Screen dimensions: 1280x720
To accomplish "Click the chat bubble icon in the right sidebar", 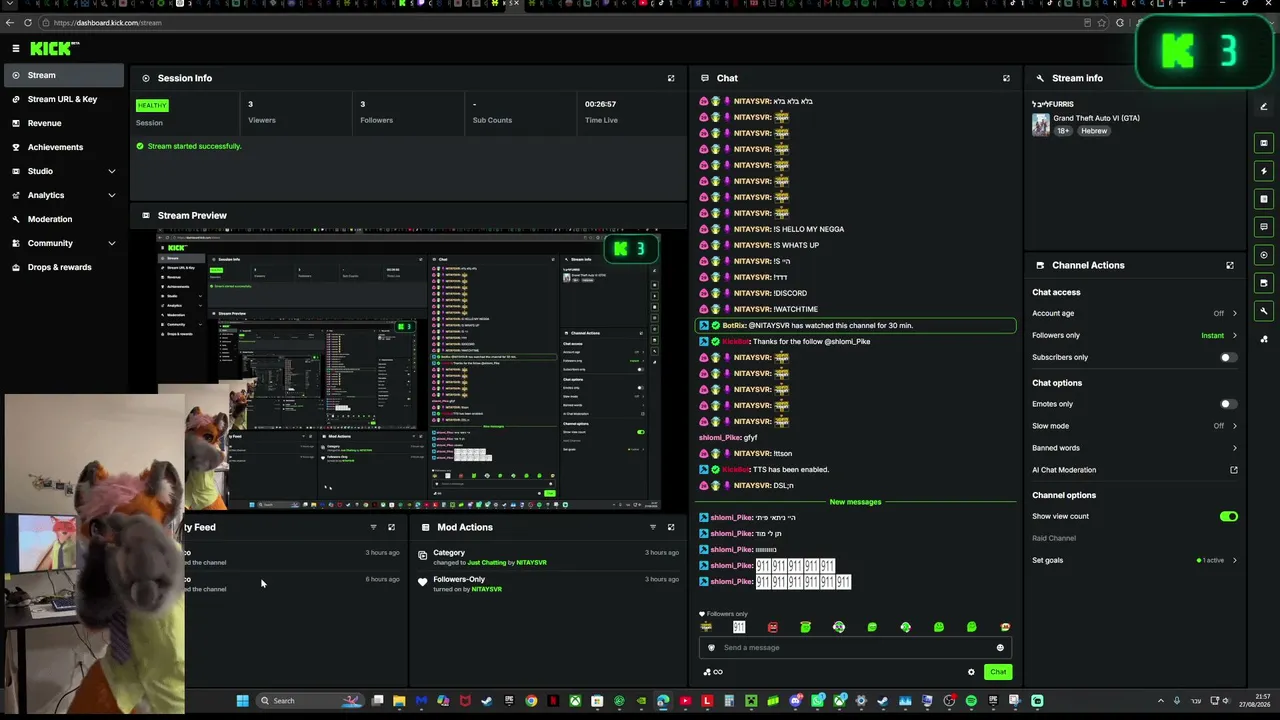I will (x=1264, y=227).
